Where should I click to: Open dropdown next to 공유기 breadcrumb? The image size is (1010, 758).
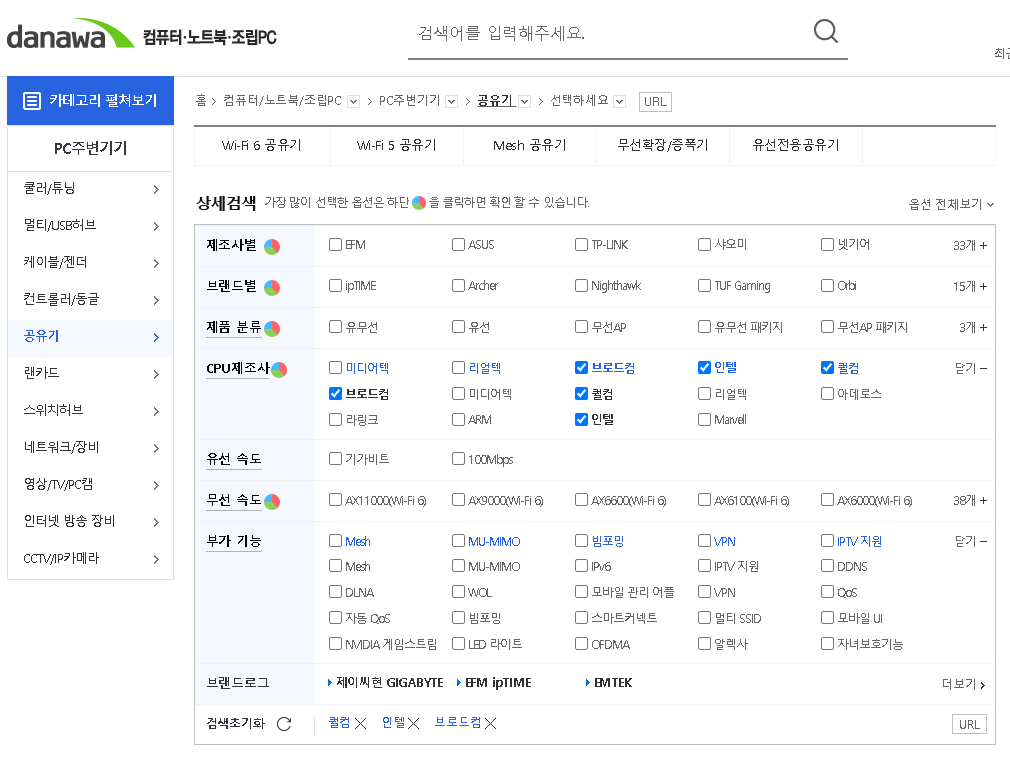click(x=524, y=102)
